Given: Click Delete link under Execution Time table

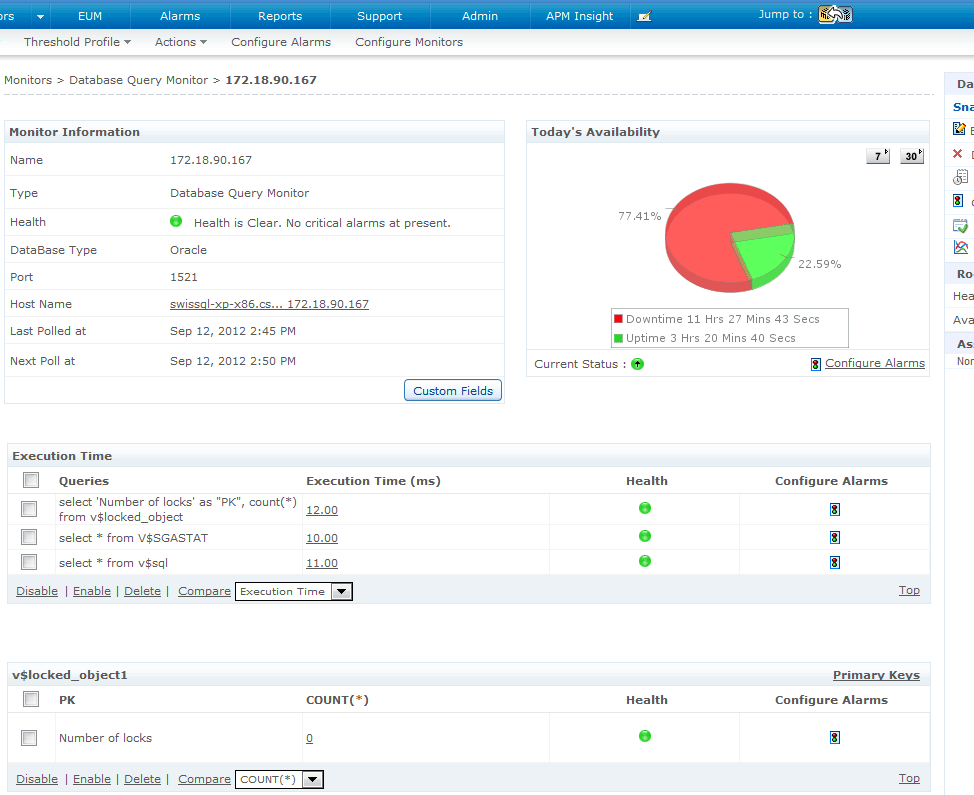Looking at the screenshot, I should coord(142,591).
